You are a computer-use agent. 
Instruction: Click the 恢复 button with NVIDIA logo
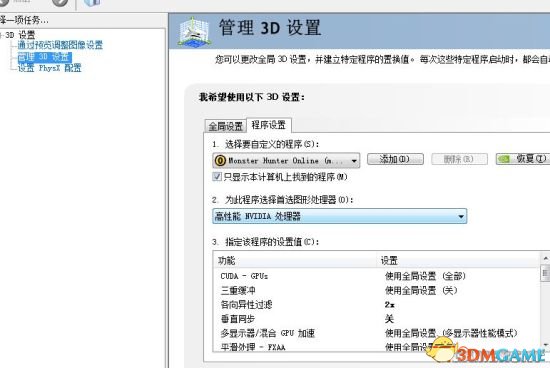click(x=523, y=159)
